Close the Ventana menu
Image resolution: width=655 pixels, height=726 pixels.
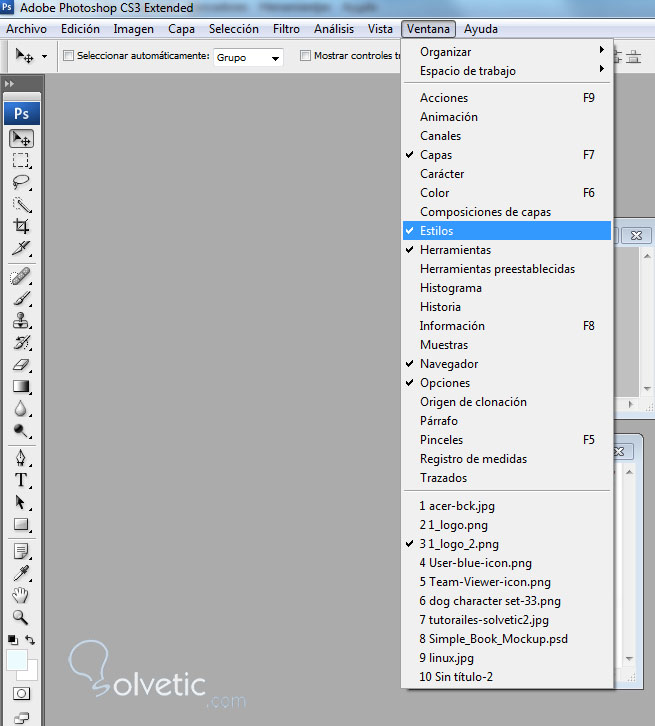[428, 29]
